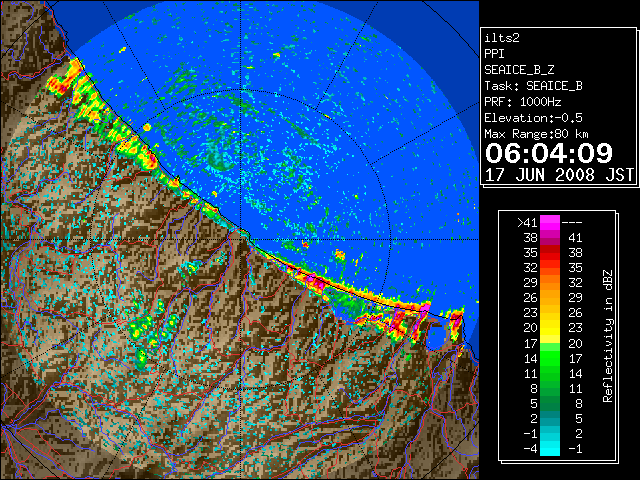Screen dimensions: 640x480
Task: Select the '17 JUN 2008 JST' date
Action: pyautogui.click(x=559, y=175)
